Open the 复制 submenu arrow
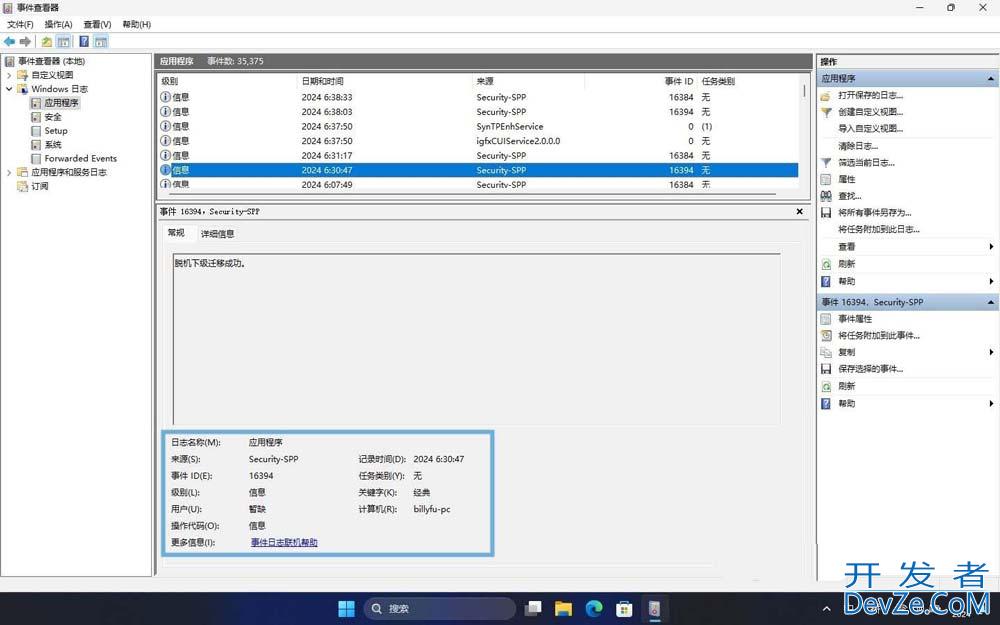The height and width of the screenshot is (625, 1000). pyautogui.click(x=991, y=352)
